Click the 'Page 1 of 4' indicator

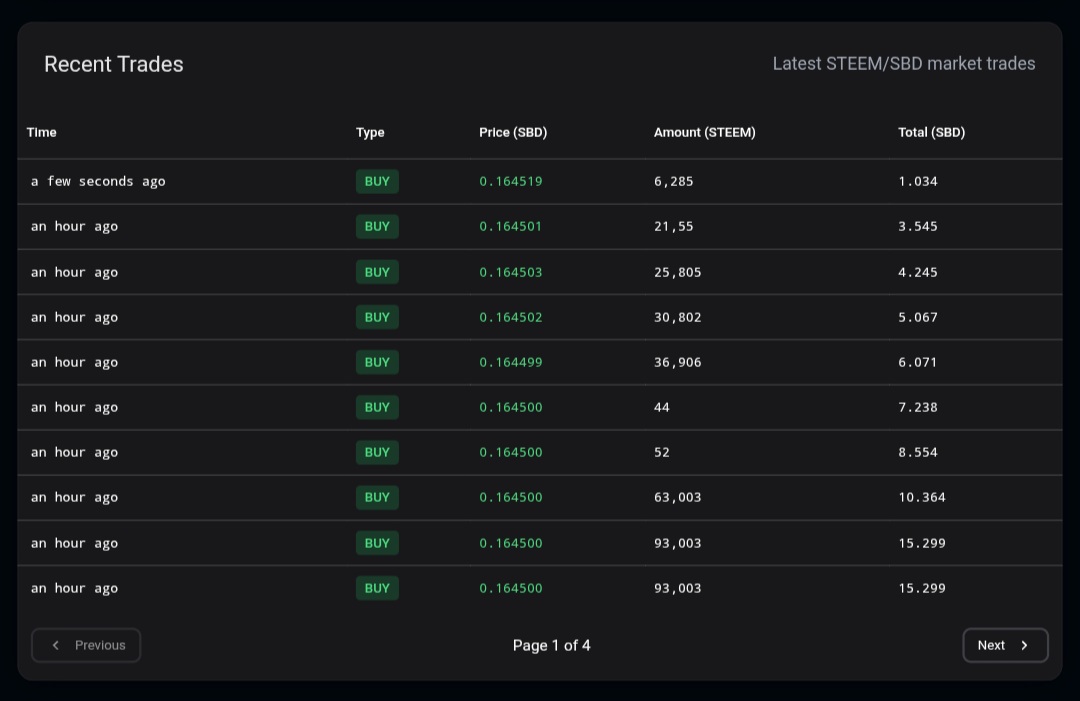551,645
